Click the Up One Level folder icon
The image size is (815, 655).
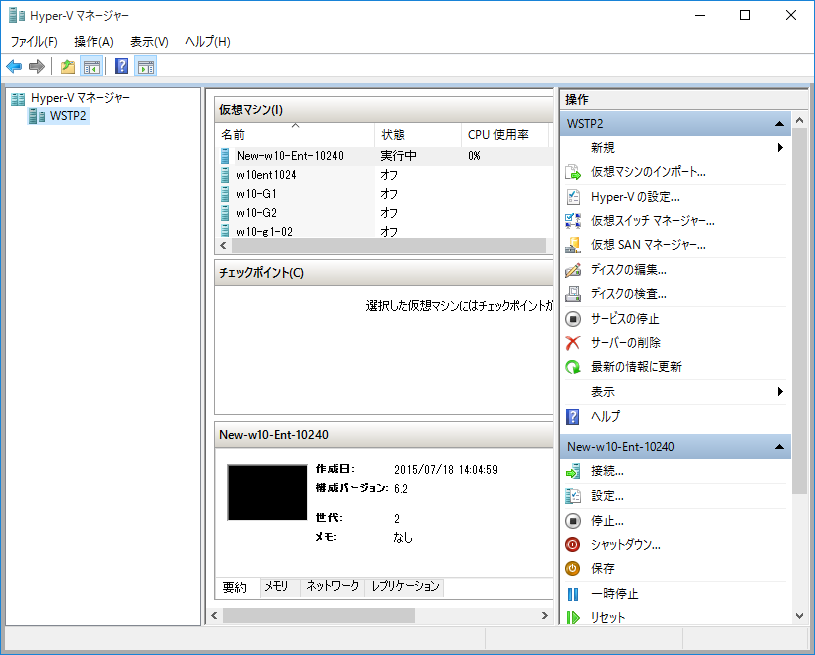[68, 67]
